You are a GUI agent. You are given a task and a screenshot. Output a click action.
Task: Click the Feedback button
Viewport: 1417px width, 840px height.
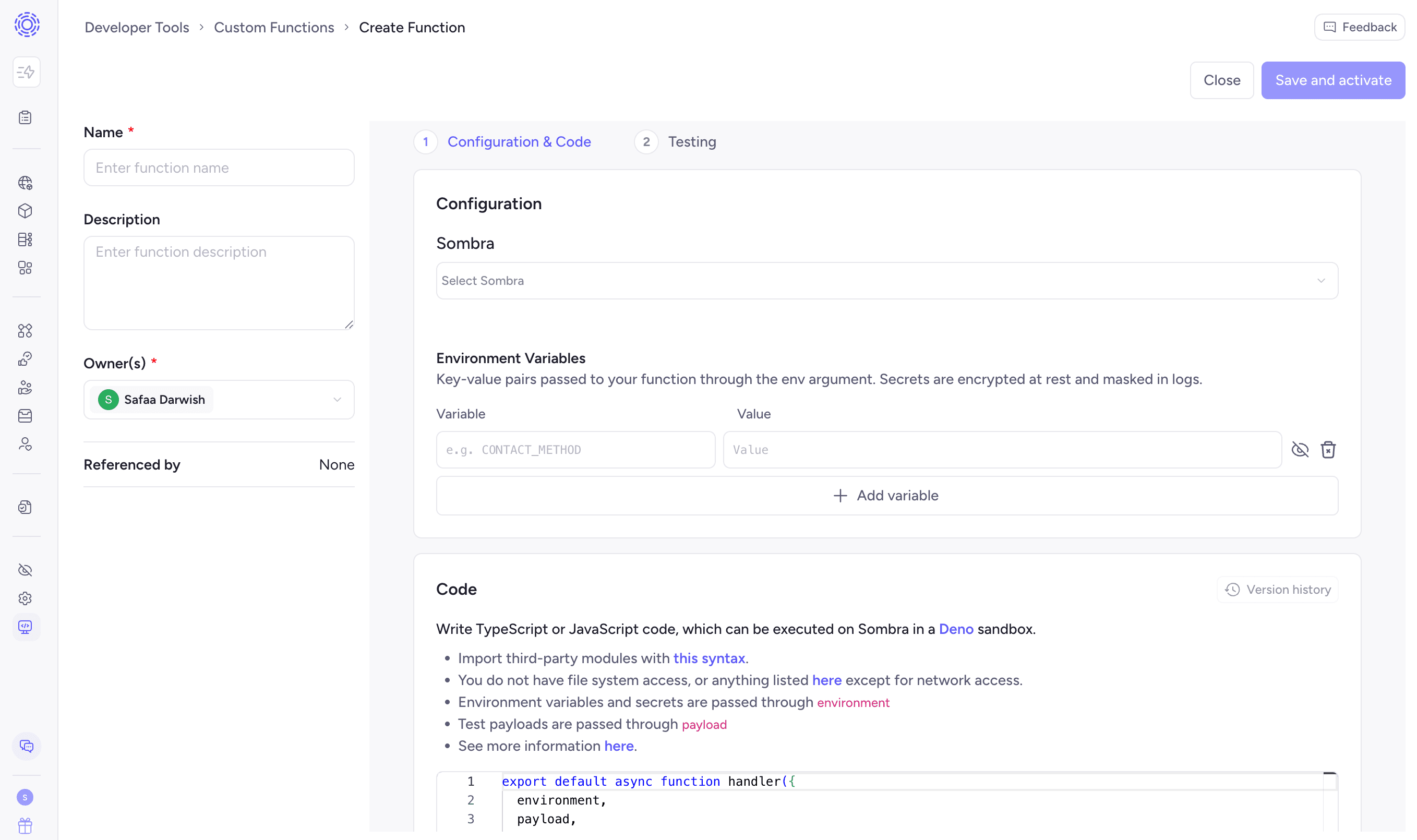pos(1359,27)
